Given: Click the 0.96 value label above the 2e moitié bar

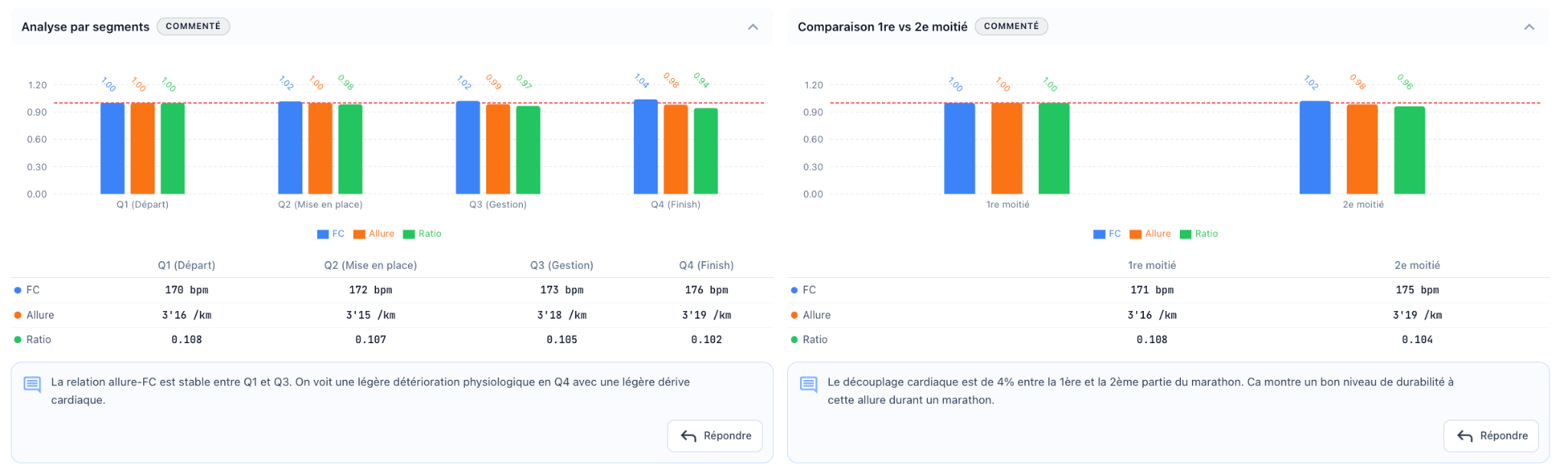Looking at the screenshot, I should [1405, 82].
